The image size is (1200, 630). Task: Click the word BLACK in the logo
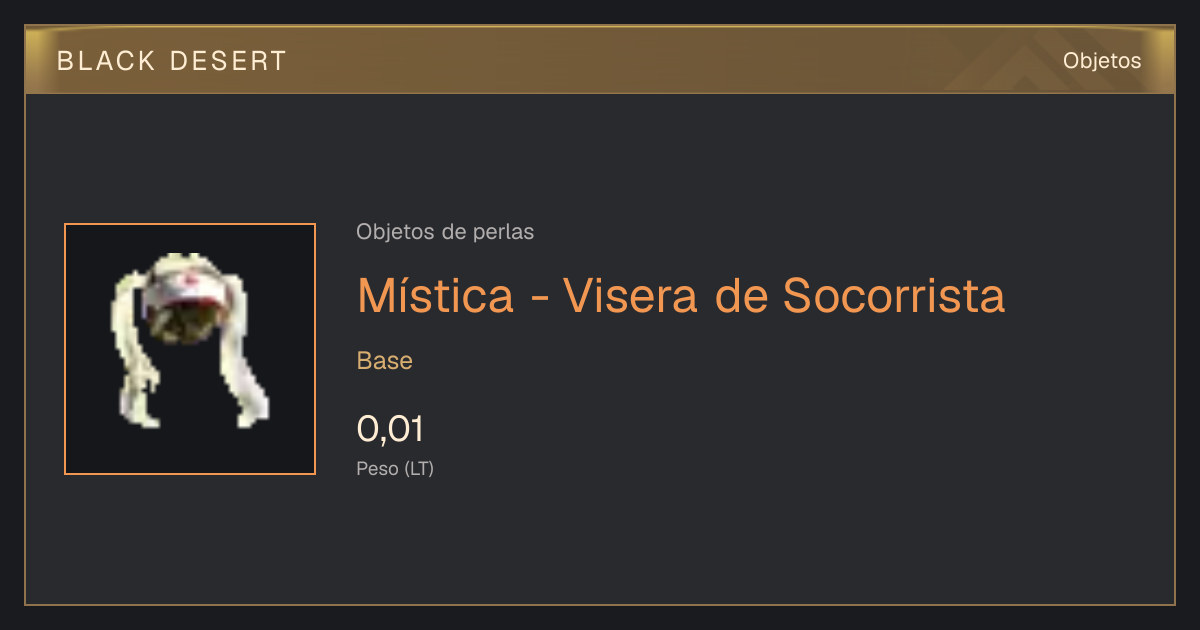click(x=106, y=61)
